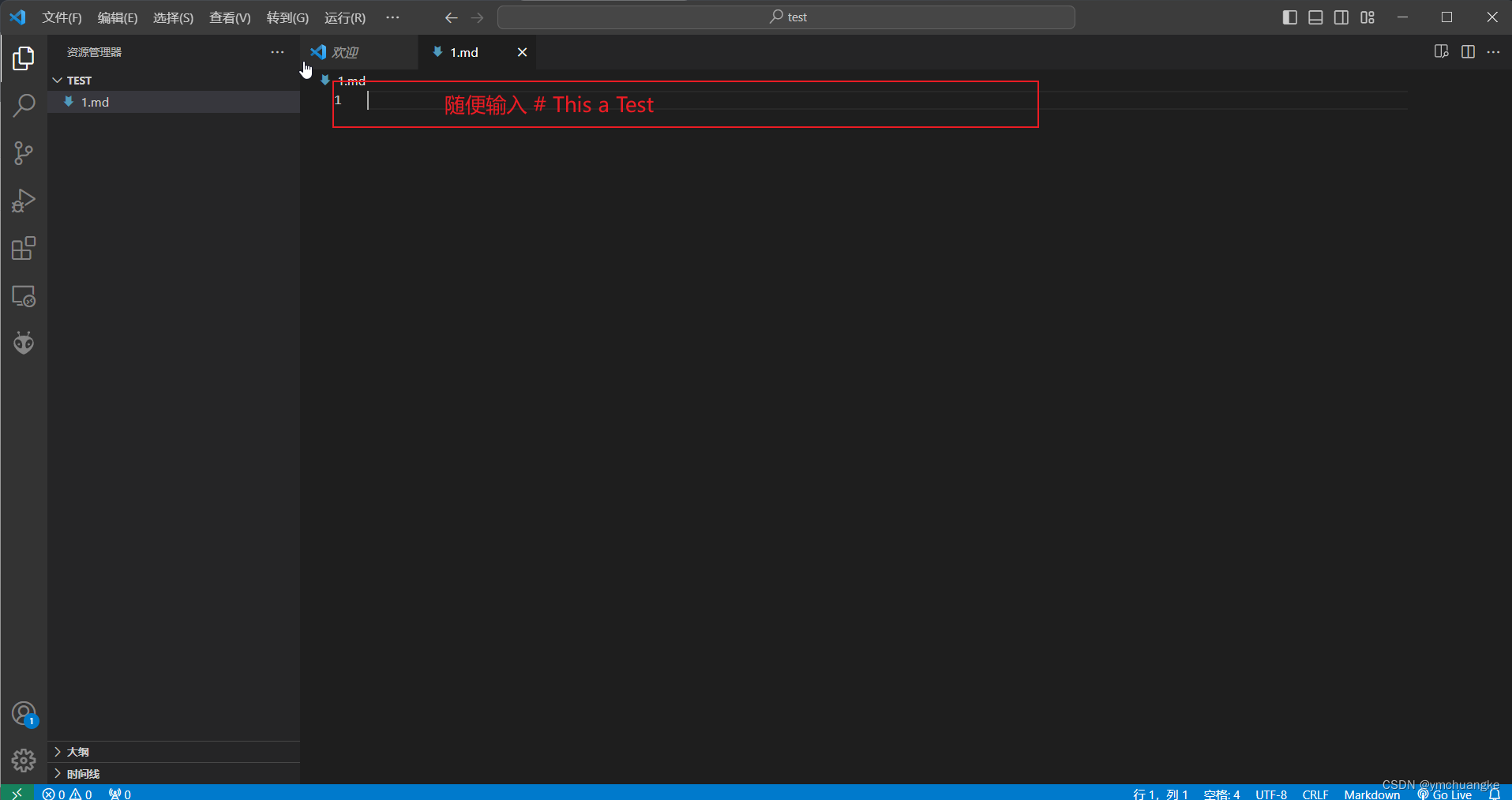Image resolution: width=1512 pixels, height=800 pixels.
Task: Expand the 大纲 outline section
Action: coord(174,752)
